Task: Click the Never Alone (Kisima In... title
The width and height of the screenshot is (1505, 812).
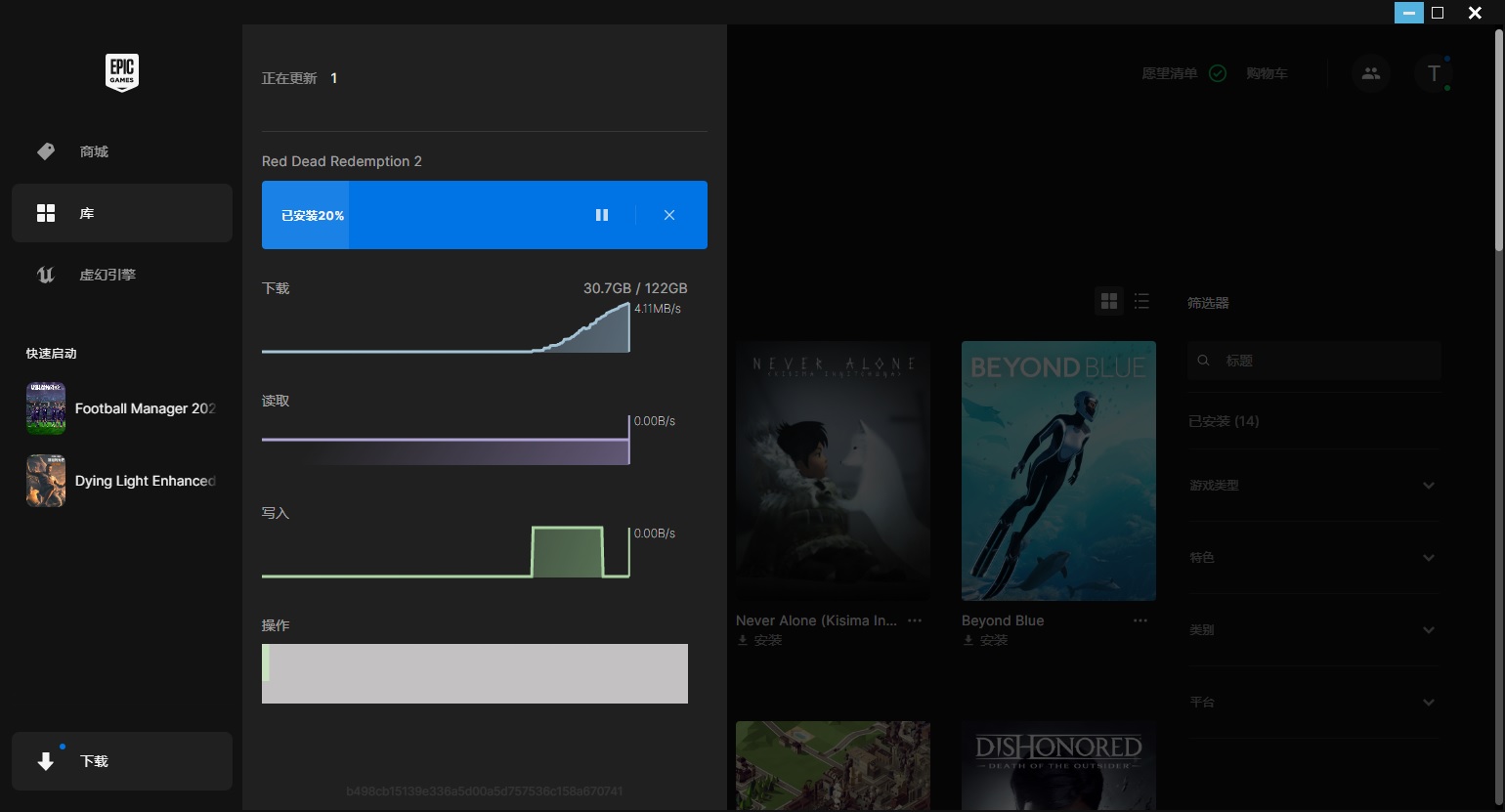Action: click(x=816, y=620)
